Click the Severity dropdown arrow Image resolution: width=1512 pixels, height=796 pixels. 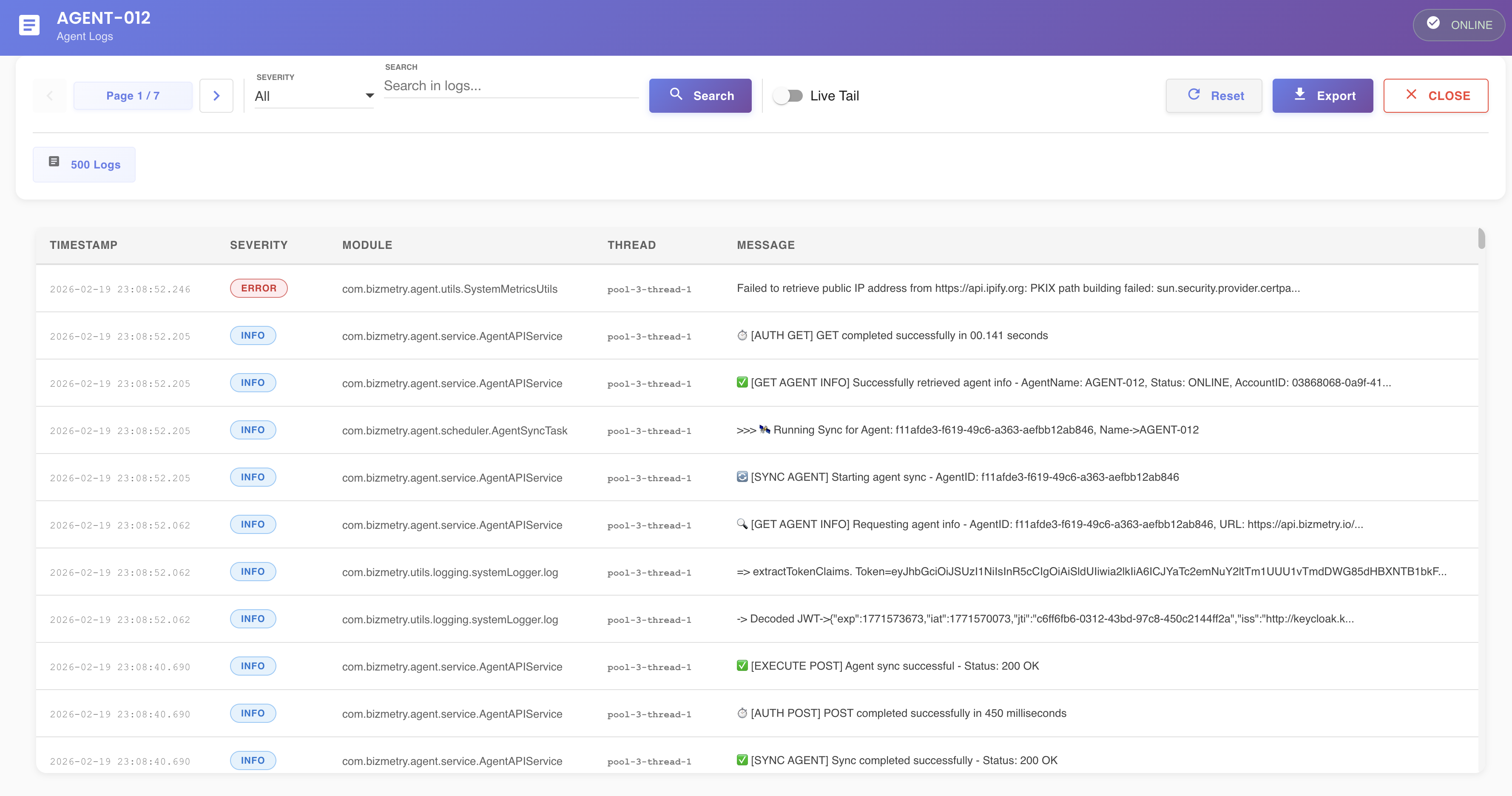point(369,96)
